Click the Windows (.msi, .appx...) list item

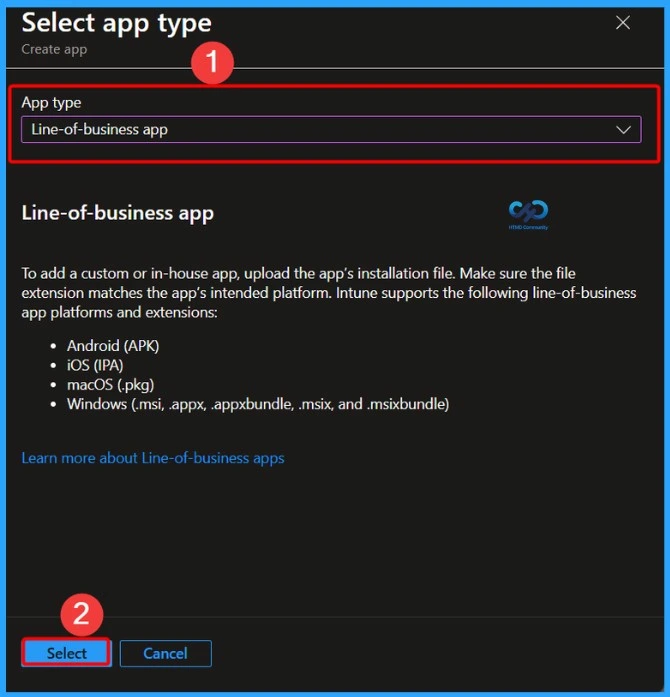pyautogui.click(x=258, y=404)
